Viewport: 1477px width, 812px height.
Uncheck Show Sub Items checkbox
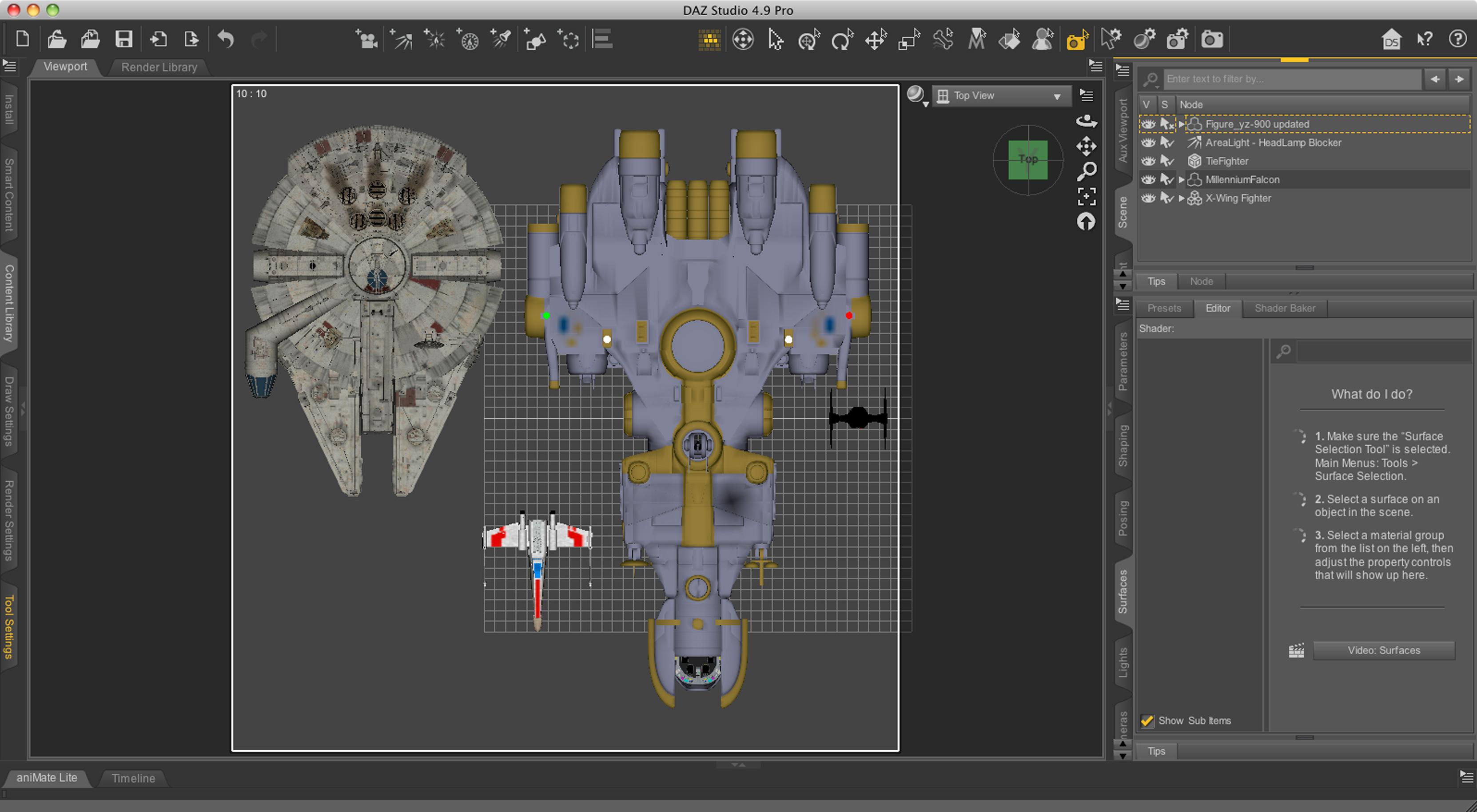coord(1147,721)
